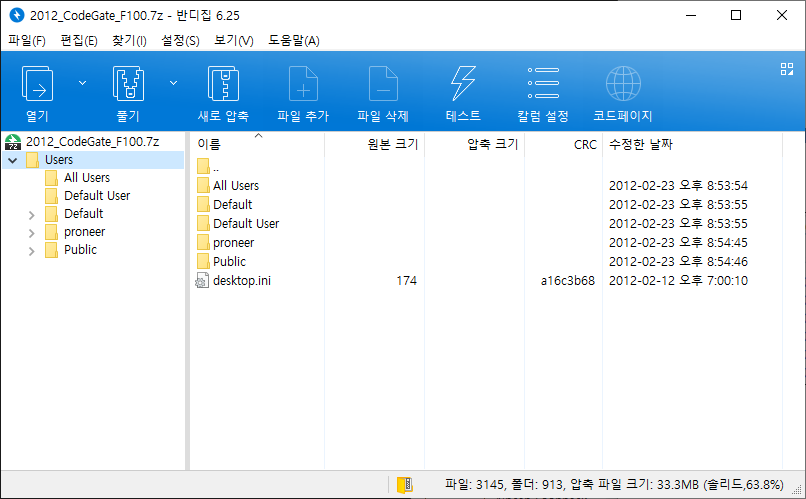Select the 2012_CodeGate_F100.7z root in the tree
Image resolution: width=806 pixels, height=499 pixels.
coord(93,141)
